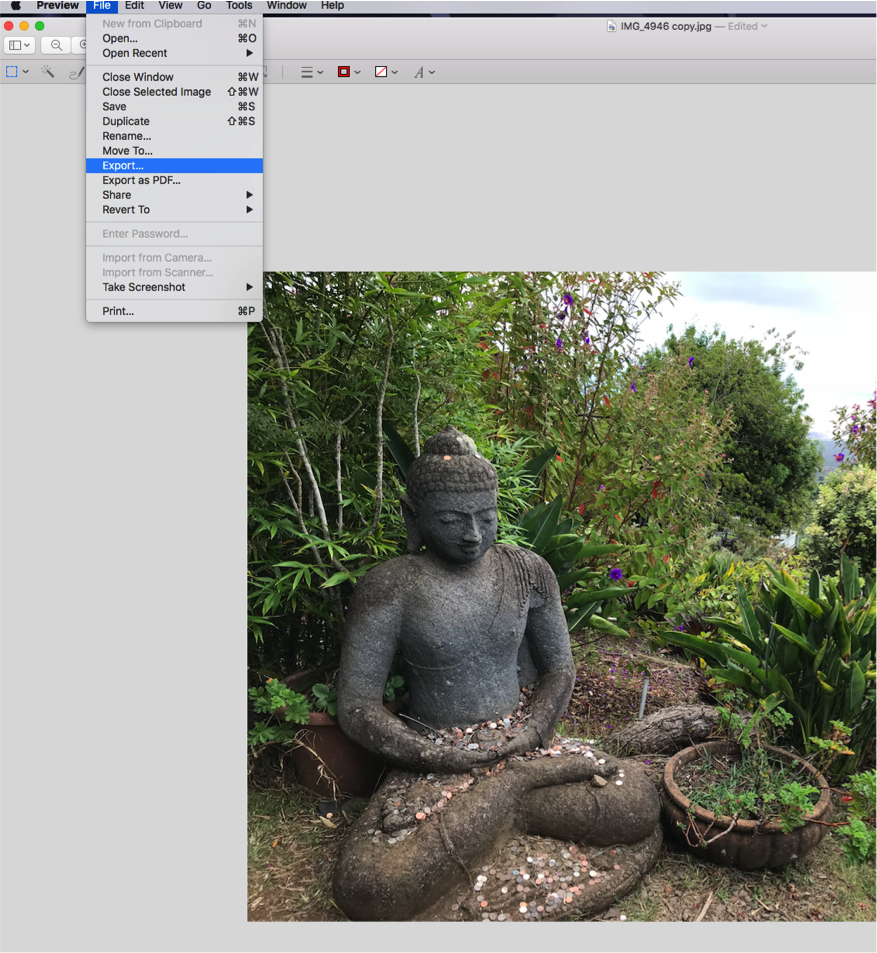This screenshot has width=877, height=953.
Task: Expand the Open Recent submenu
Action: pos(135,53)
